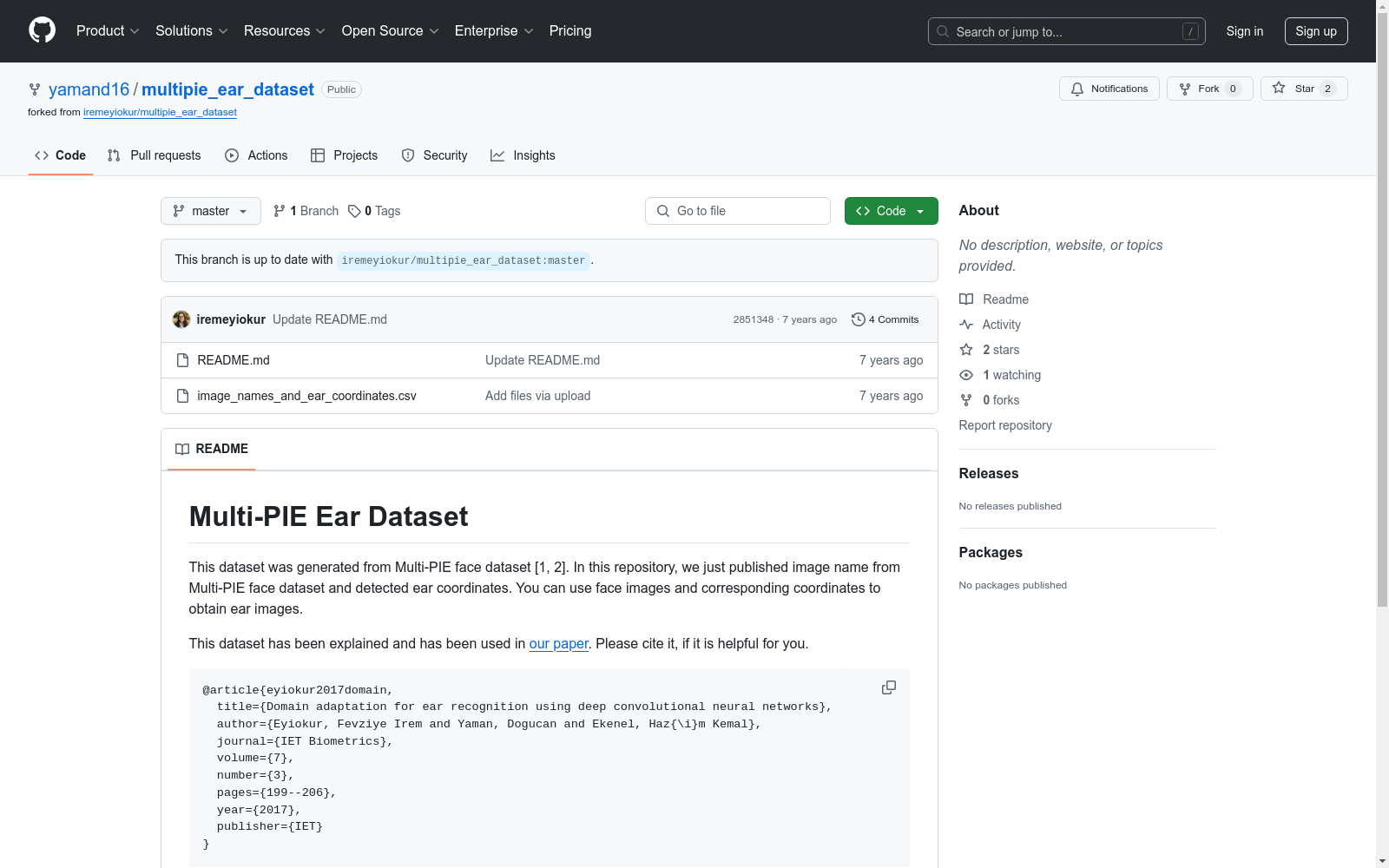Select the README tab in file viewer
The height and width of the screenshot is (868, 1389).
coord(212,449)
